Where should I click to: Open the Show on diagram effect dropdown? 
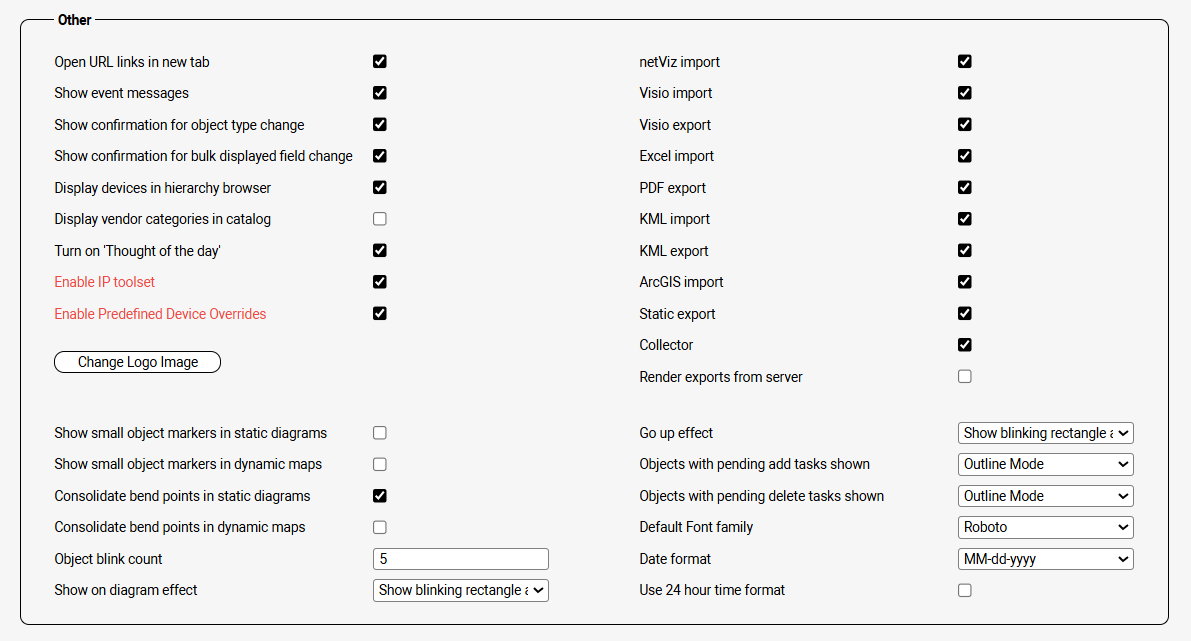pyautogui.click(x=460, y=590)
